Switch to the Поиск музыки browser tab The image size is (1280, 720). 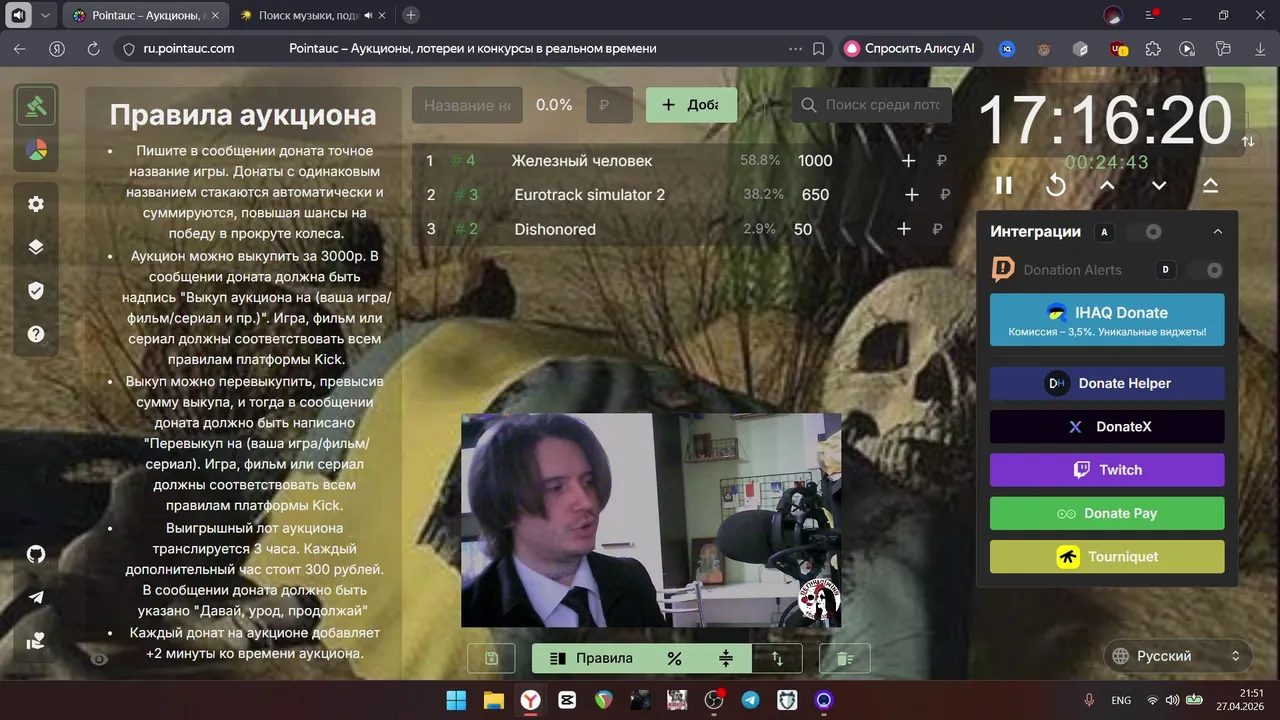click(x=313, y=15)
